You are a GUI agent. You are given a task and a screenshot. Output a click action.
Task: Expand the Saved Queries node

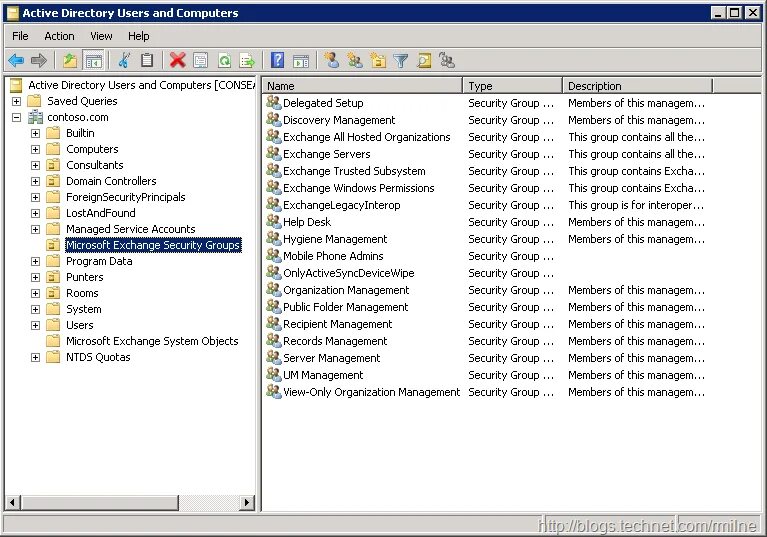(17, 101)
